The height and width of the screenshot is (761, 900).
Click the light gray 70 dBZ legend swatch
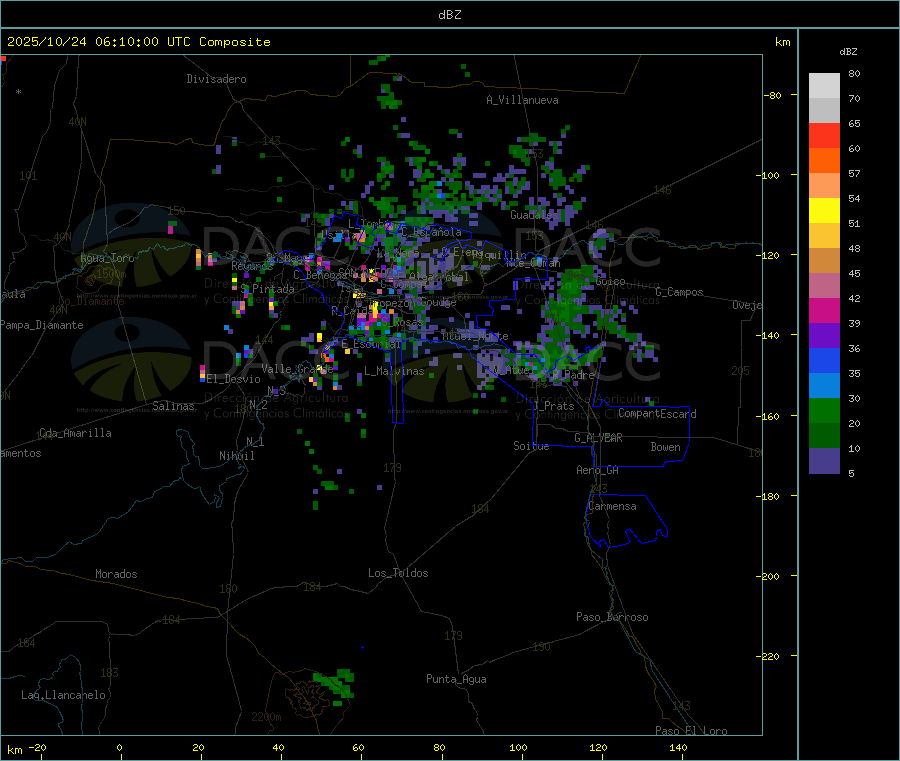(824, 110)
